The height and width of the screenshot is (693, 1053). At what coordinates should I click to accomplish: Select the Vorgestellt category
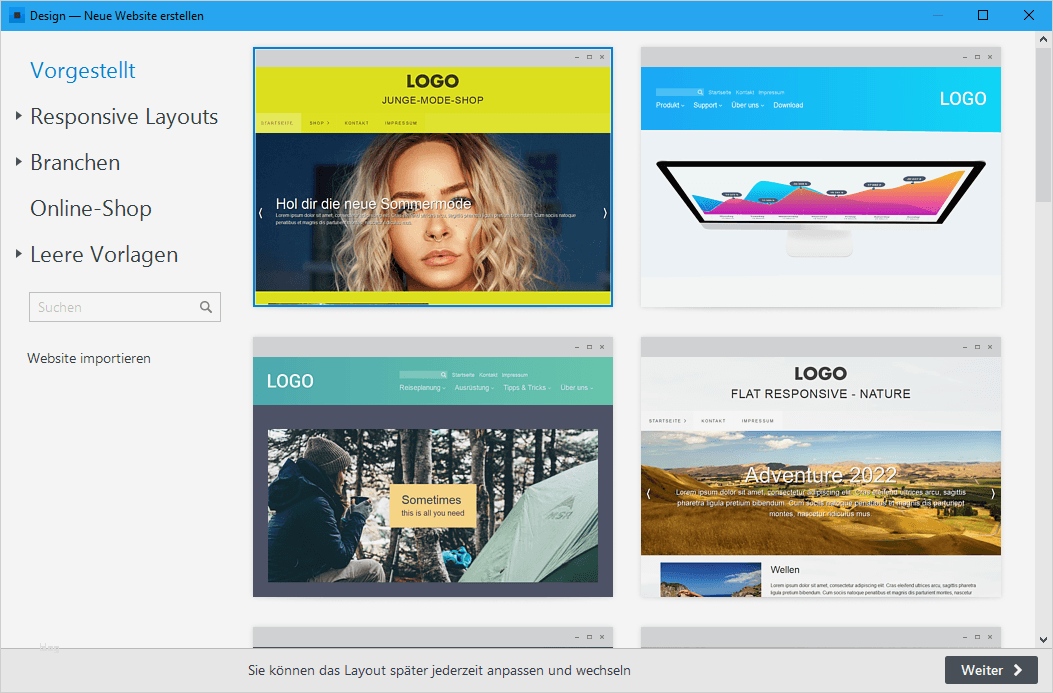coord(82,70)
